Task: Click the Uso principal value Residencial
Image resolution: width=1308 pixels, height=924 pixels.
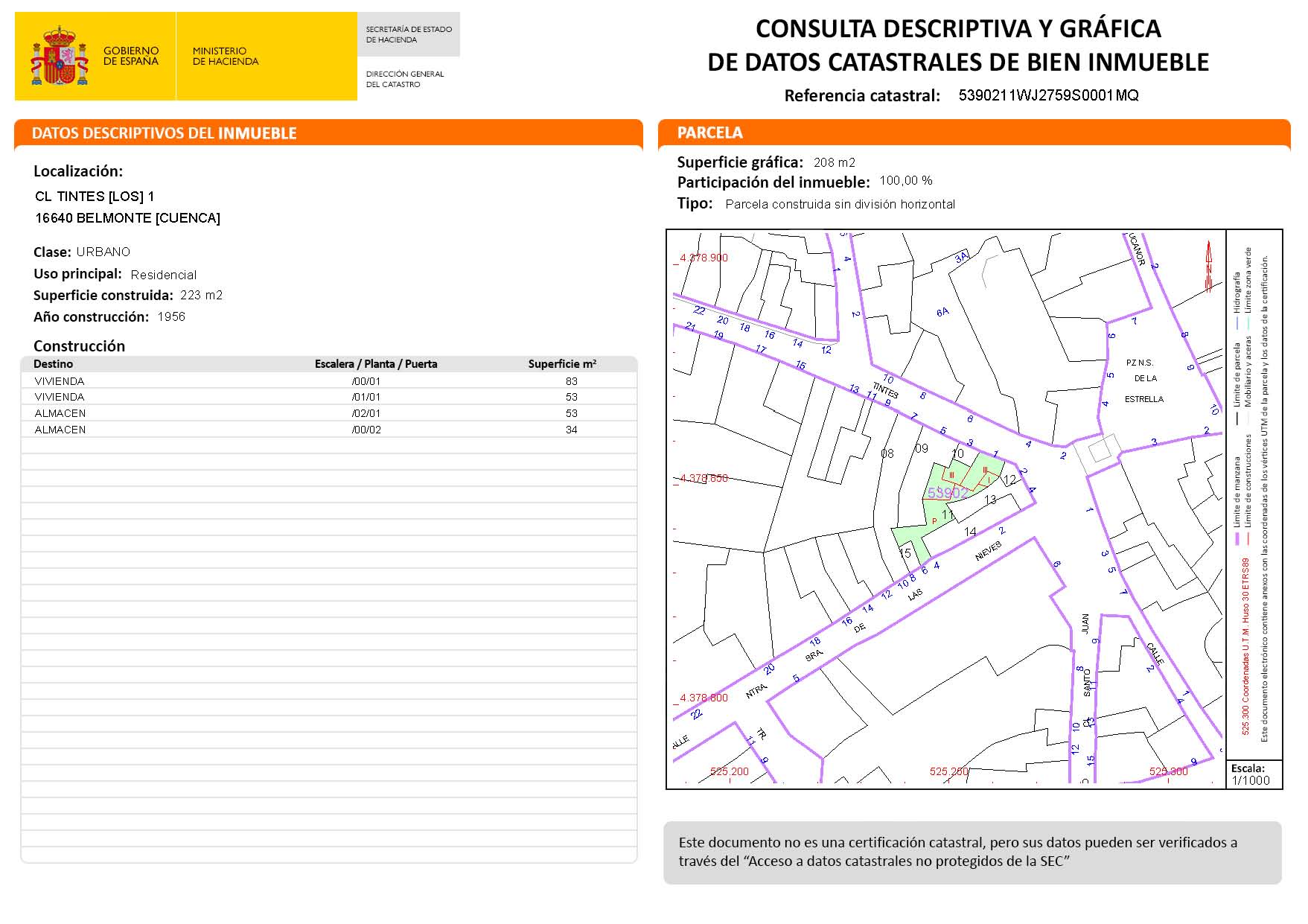Action: pos(163,275)
